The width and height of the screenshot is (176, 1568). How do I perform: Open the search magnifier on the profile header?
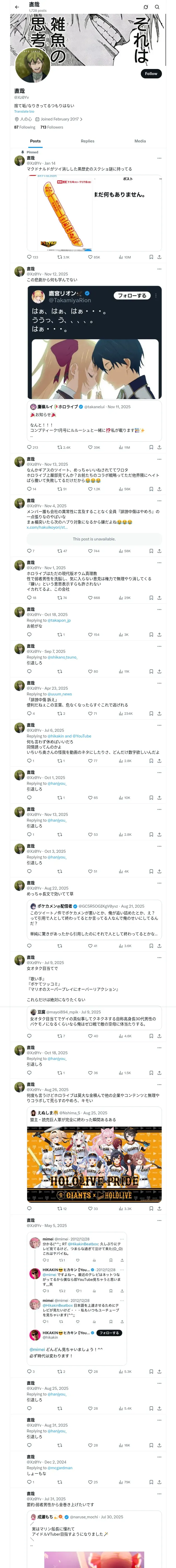(157, 7)
